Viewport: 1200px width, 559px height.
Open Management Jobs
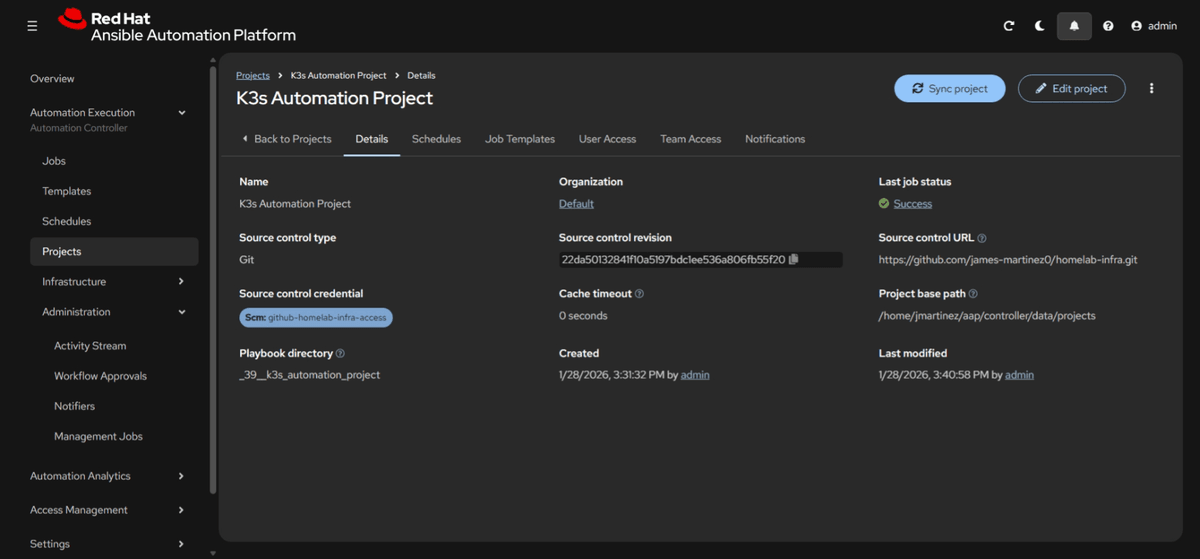coord(98,436)
